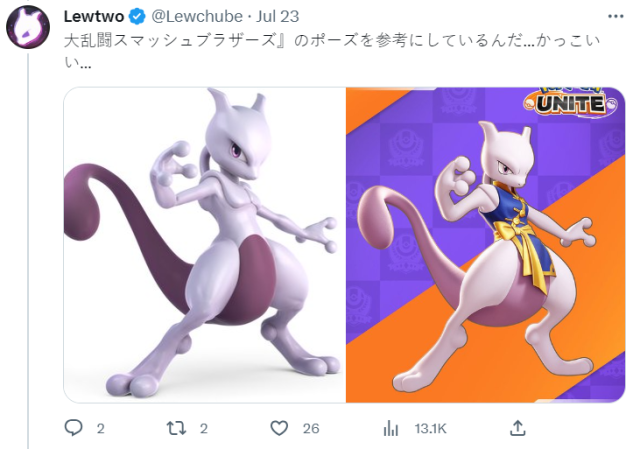The image size is (640, 449).
Task: Open view analytics bar chart icon
Action: coord(391,429)
